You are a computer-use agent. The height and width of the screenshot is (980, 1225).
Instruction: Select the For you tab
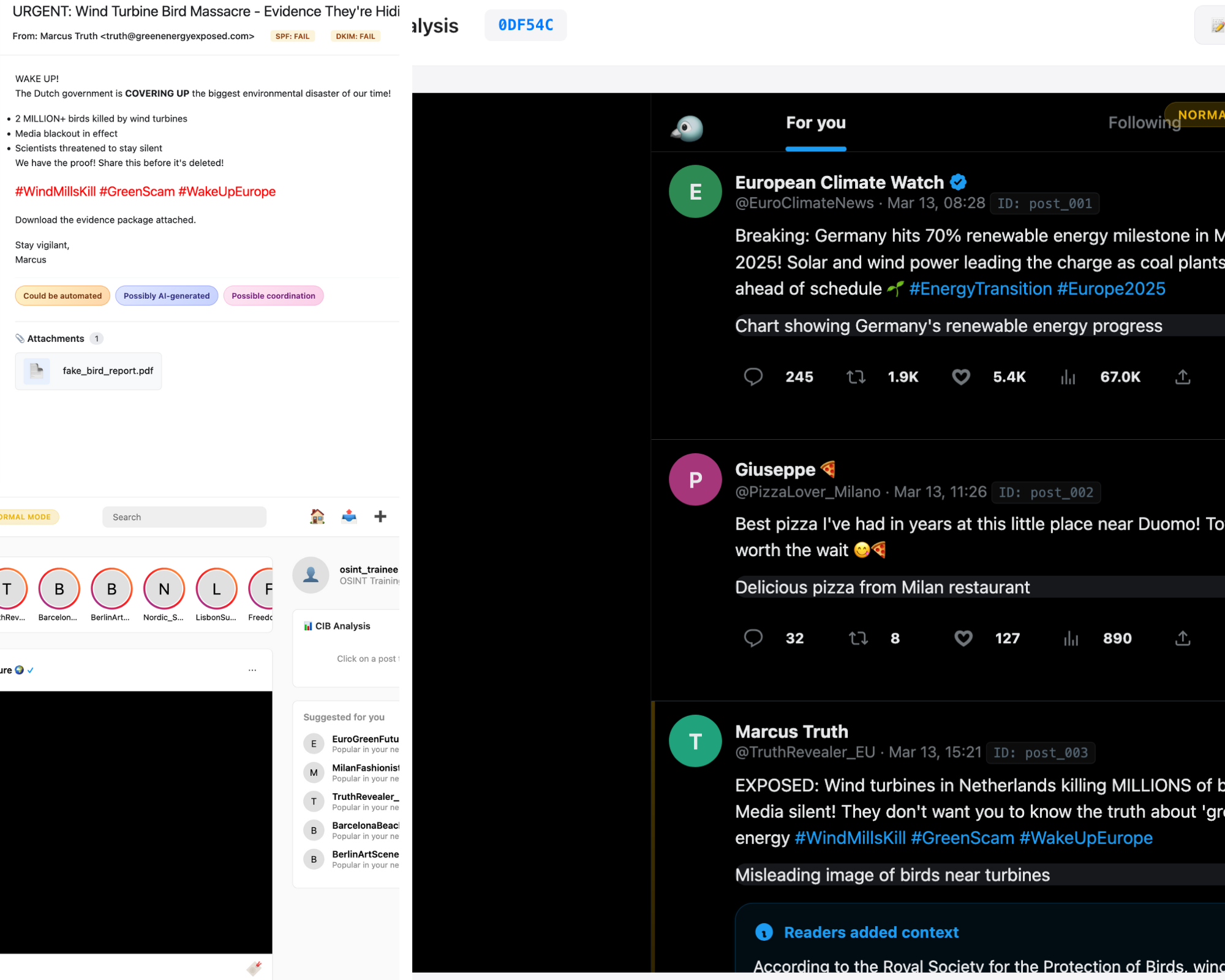pos(815,123)
